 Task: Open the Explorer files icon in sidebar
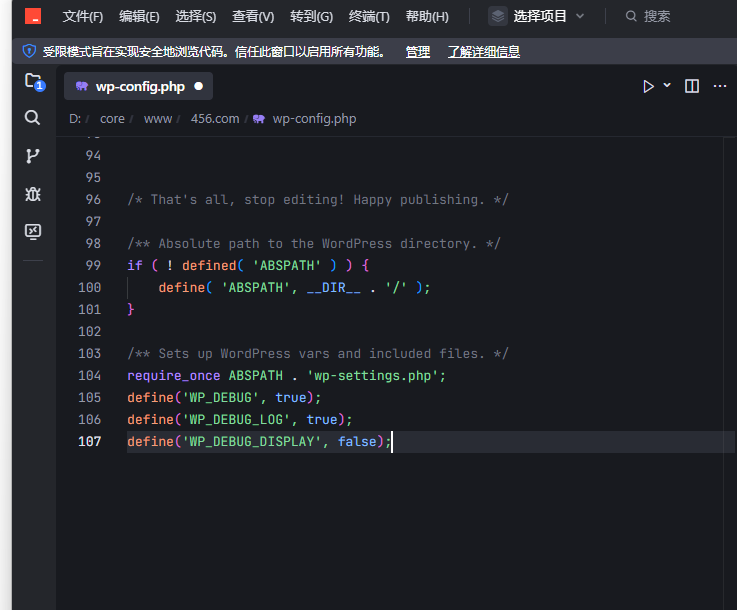[33, 82]
